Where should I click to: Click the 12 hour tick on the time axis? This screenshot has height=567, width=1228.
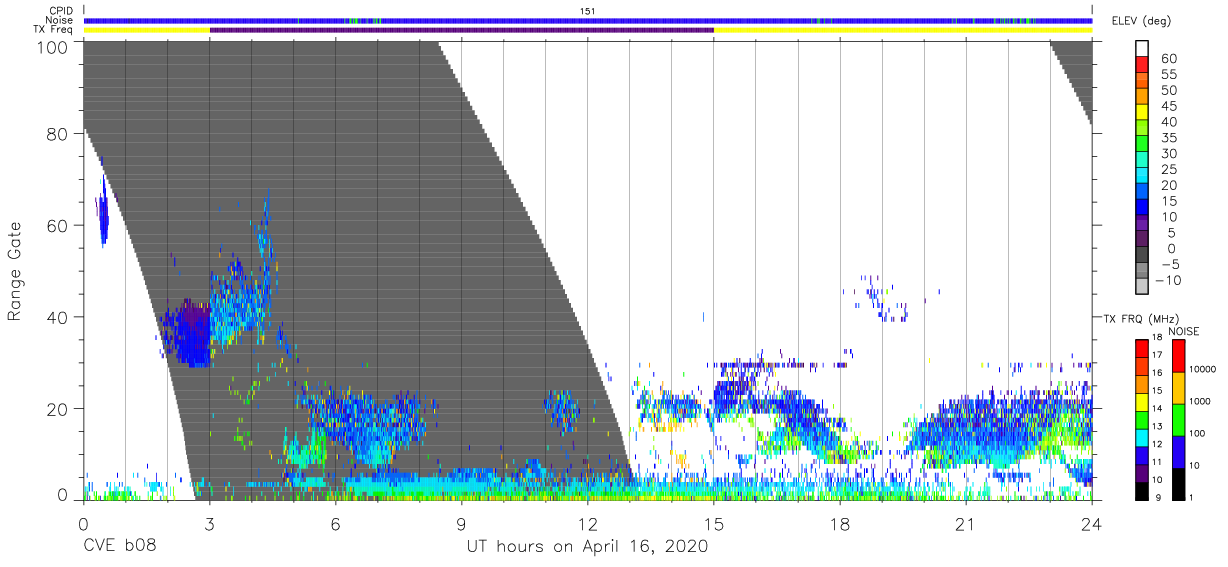[x=588, y=524]
